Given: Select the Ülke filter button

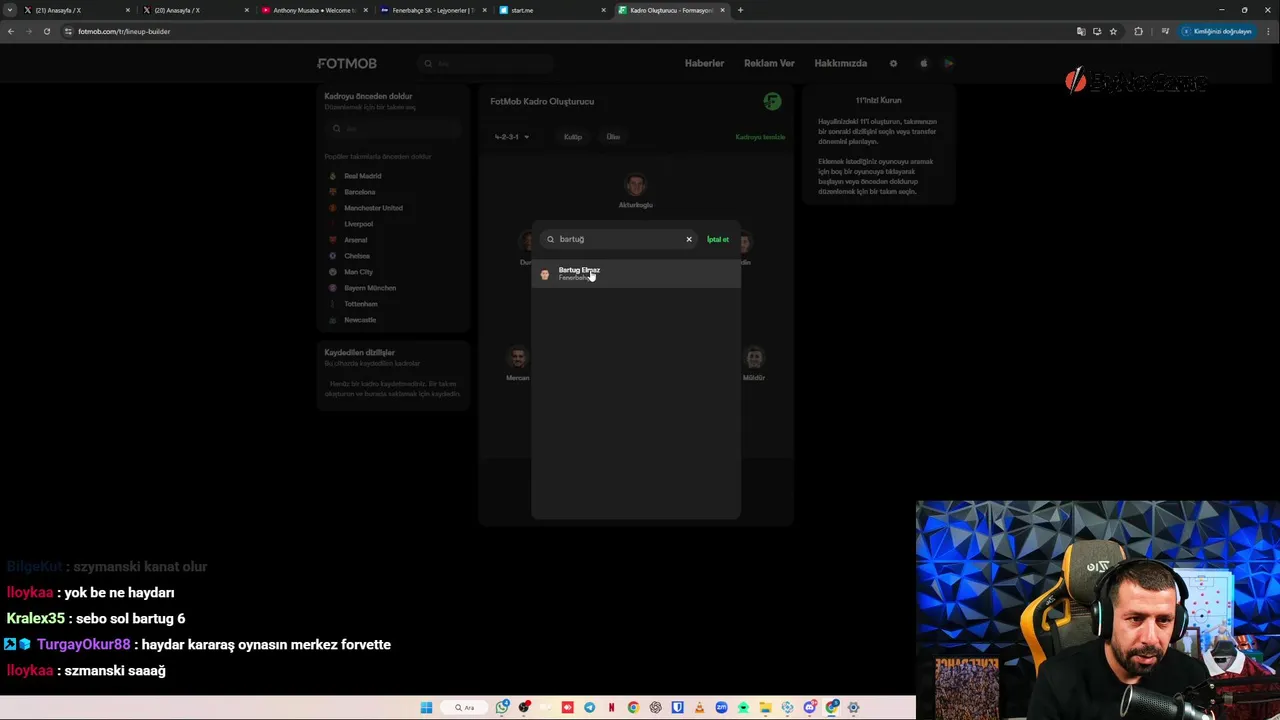Looking at the screenshot, I should click(613, 137).
